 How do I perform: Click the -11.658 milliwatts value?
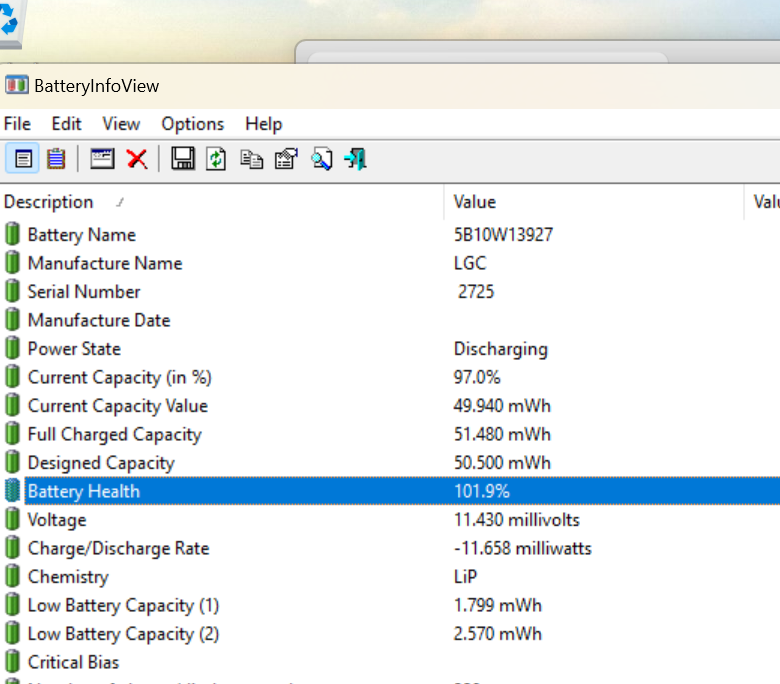[522, 548]
